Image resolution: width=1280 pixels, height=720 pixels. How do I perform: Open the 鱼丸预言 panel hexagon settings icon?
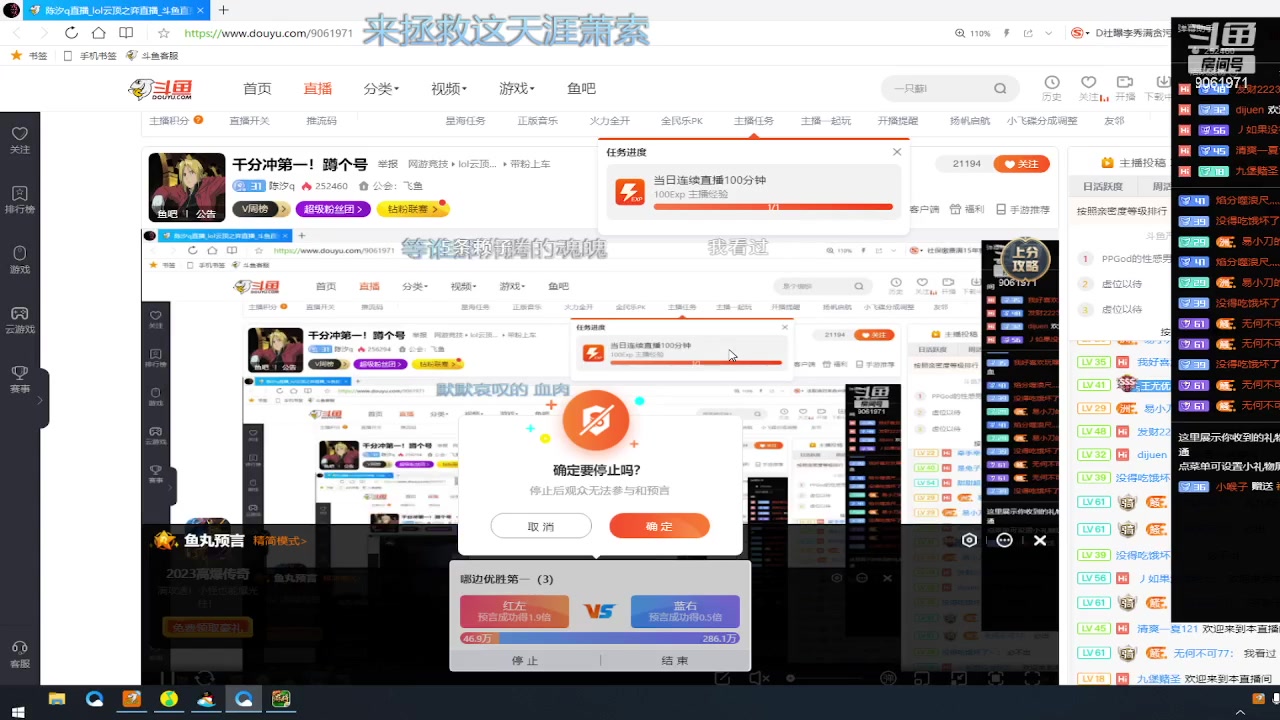point(969,540)
